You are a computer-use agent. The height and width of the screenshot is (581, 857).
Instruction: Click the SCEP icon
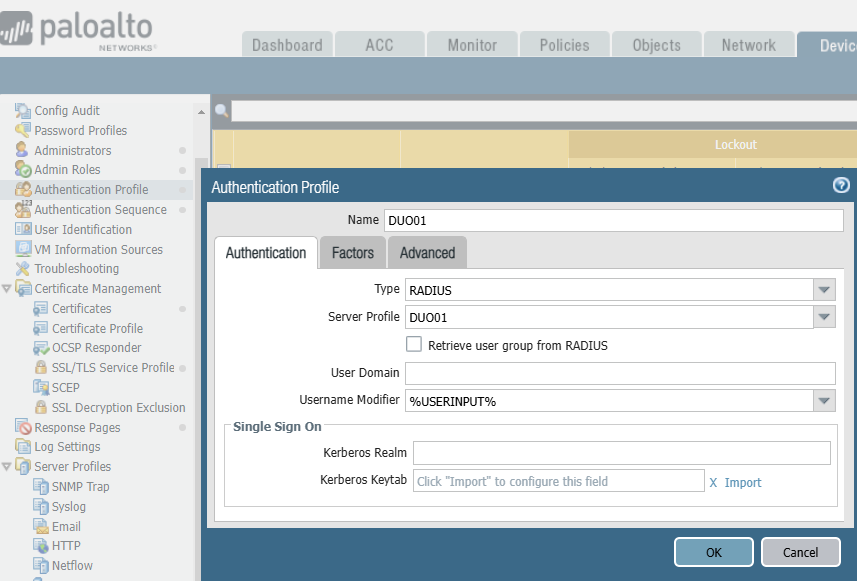point(40,388)
